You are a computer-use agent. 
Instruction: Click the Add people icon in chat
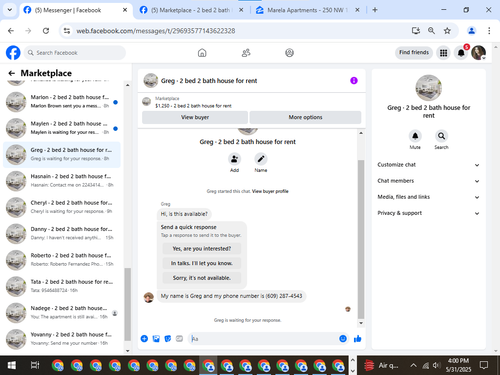coord(234,159)
